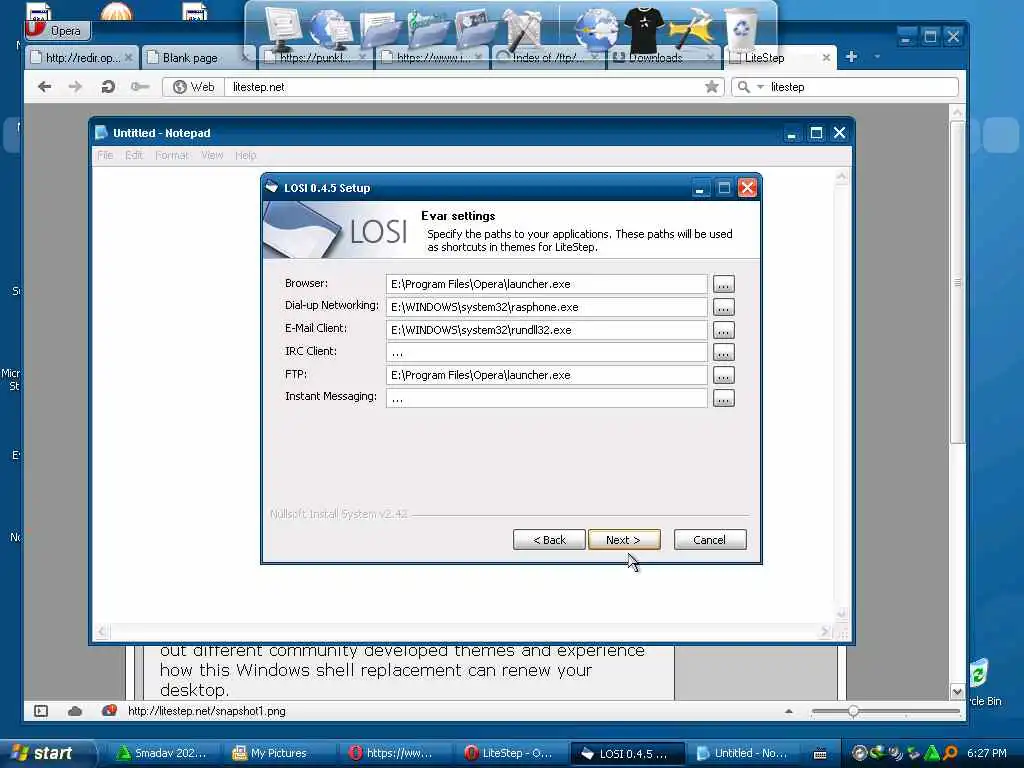Switch to the LiteStep browser tab
This screenshot has height=768, width=1024.
pos(774,57)
